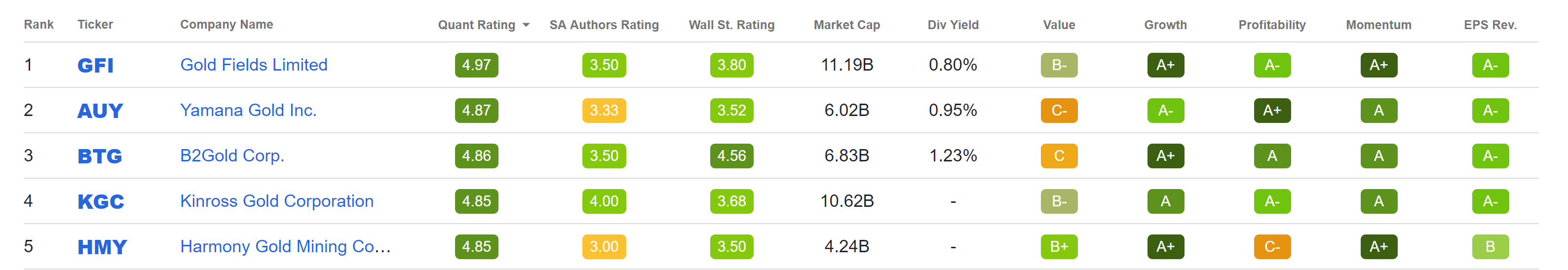
Task: Click the BTG ticker symbol
Action: pos(100,156)
